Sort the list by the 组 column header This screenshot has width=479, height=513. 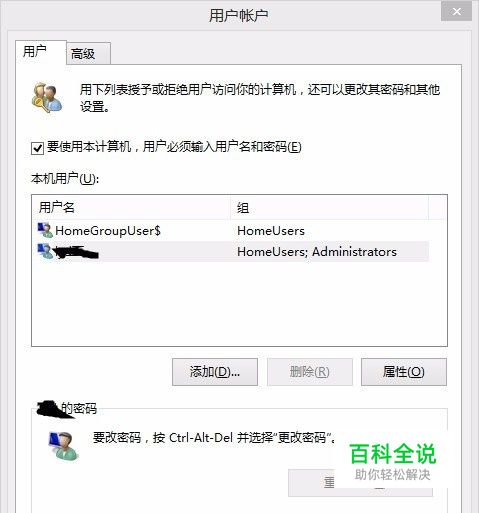329,207
